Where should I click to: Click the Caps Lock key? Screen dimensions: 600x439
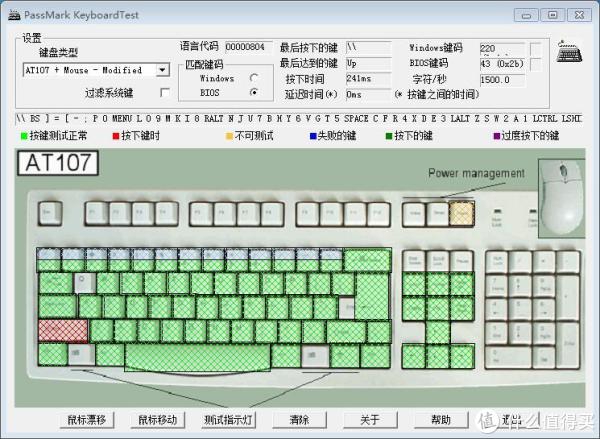pos(57,307)
